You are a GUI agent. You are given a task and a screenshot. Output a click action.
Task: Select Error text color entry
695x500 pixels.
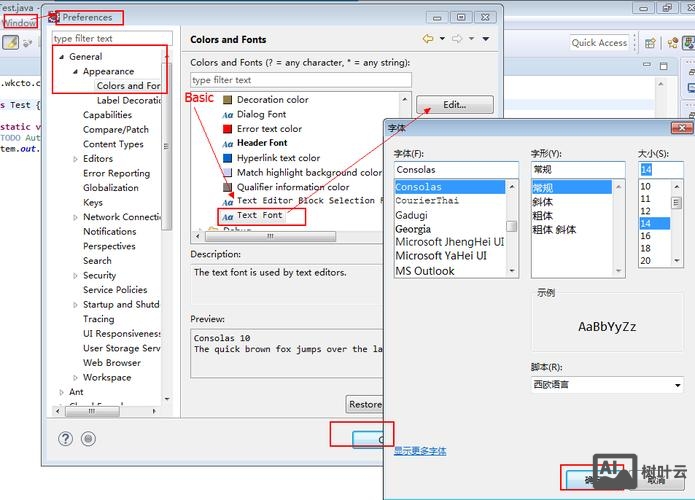pos(269,129)
